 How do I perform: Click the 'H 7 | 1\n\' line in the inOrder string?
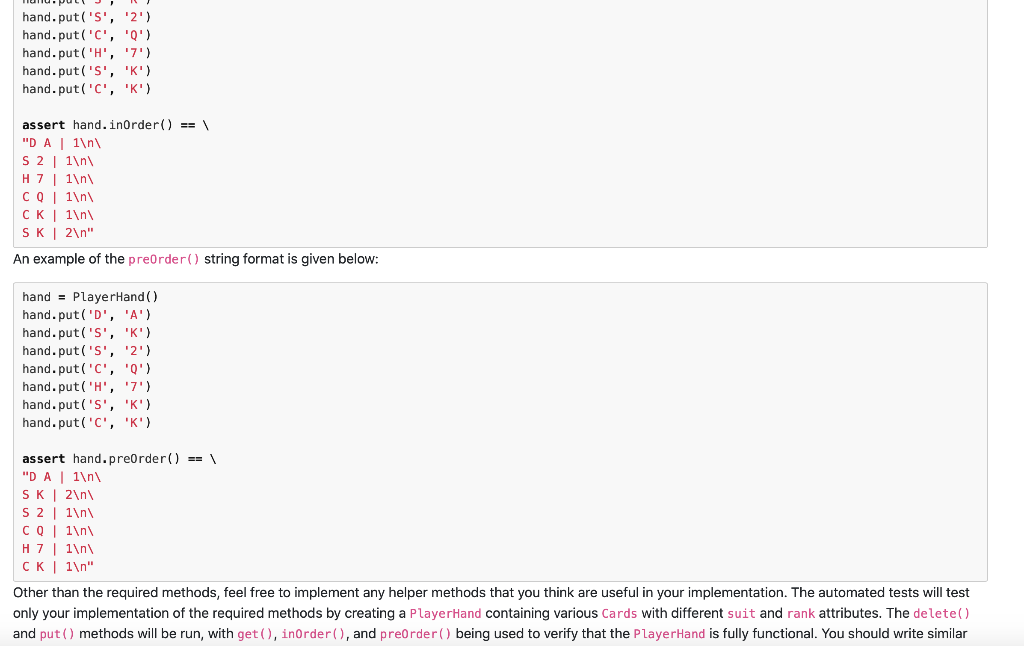point(58,179)
